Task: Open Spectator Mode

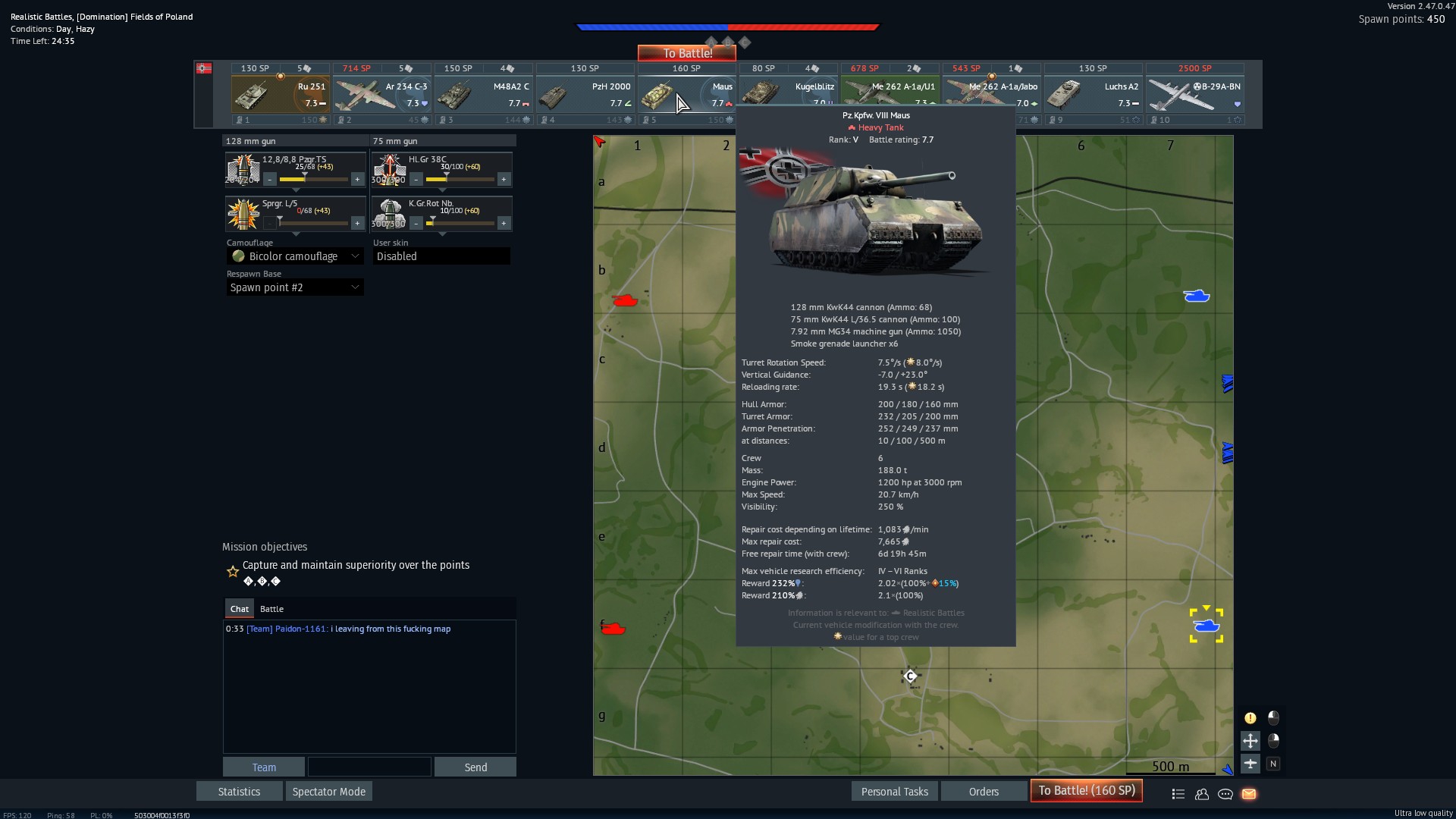Action: point(328,792)
